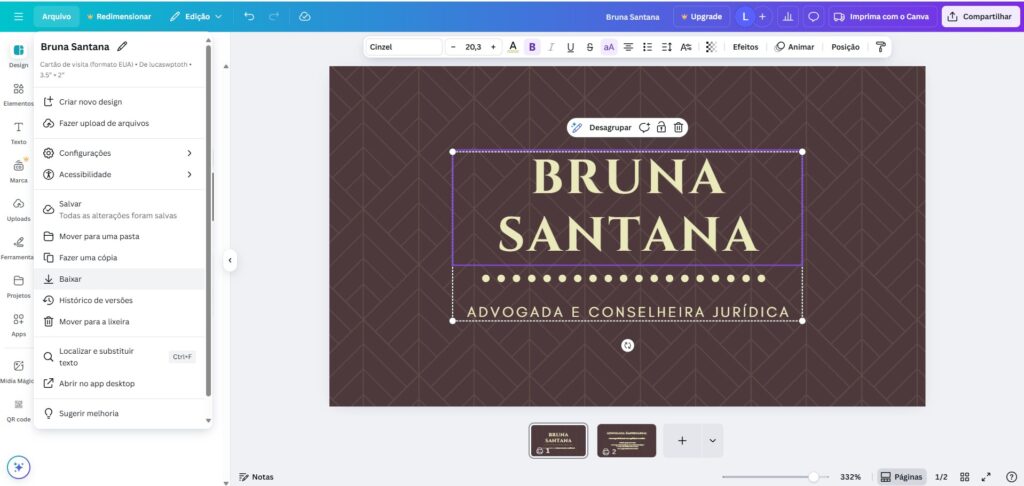Toggle underline formatting
The image size is (1024, 486).
[571, 47]
